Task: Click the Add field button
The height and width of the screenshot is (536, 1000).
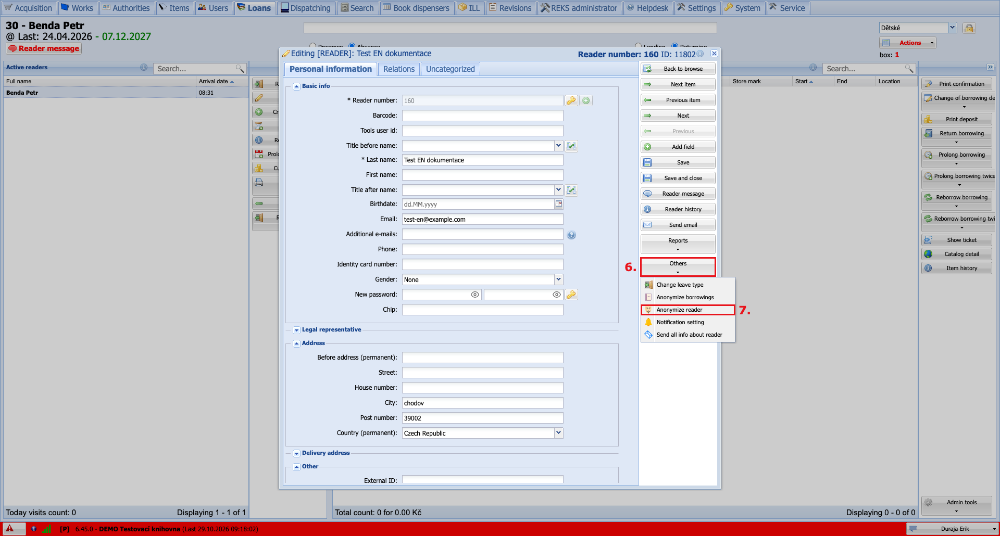Action: (678, 147)
